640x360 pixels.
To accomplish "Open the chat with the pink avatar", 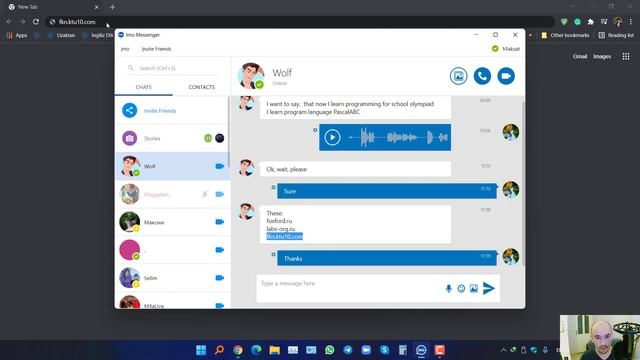I will 172,250.
